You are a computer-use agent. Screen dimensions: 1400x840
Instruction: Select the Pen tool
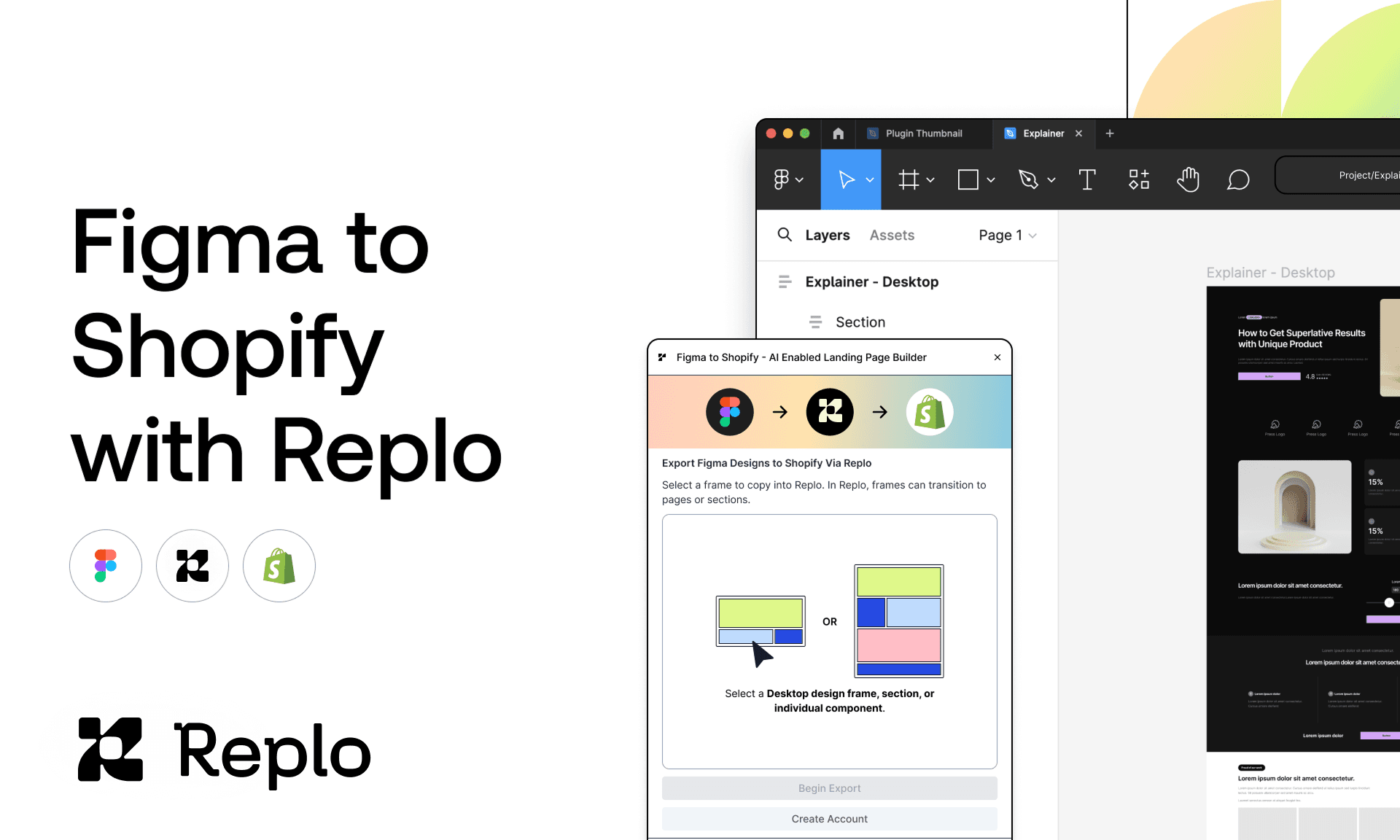(x=1028, y=179)
